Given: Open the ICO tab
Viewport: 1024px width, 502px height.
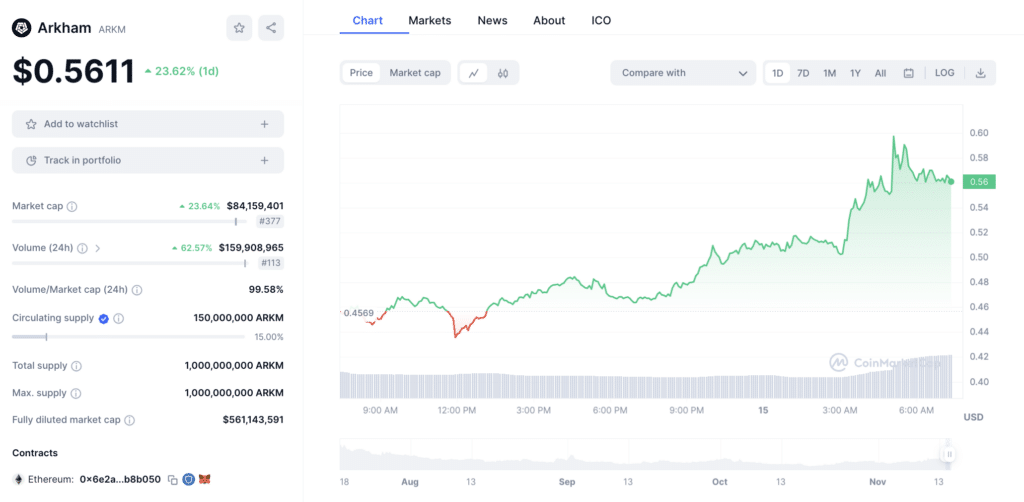Looking at the screenshot, I should (x=601, y=20).
